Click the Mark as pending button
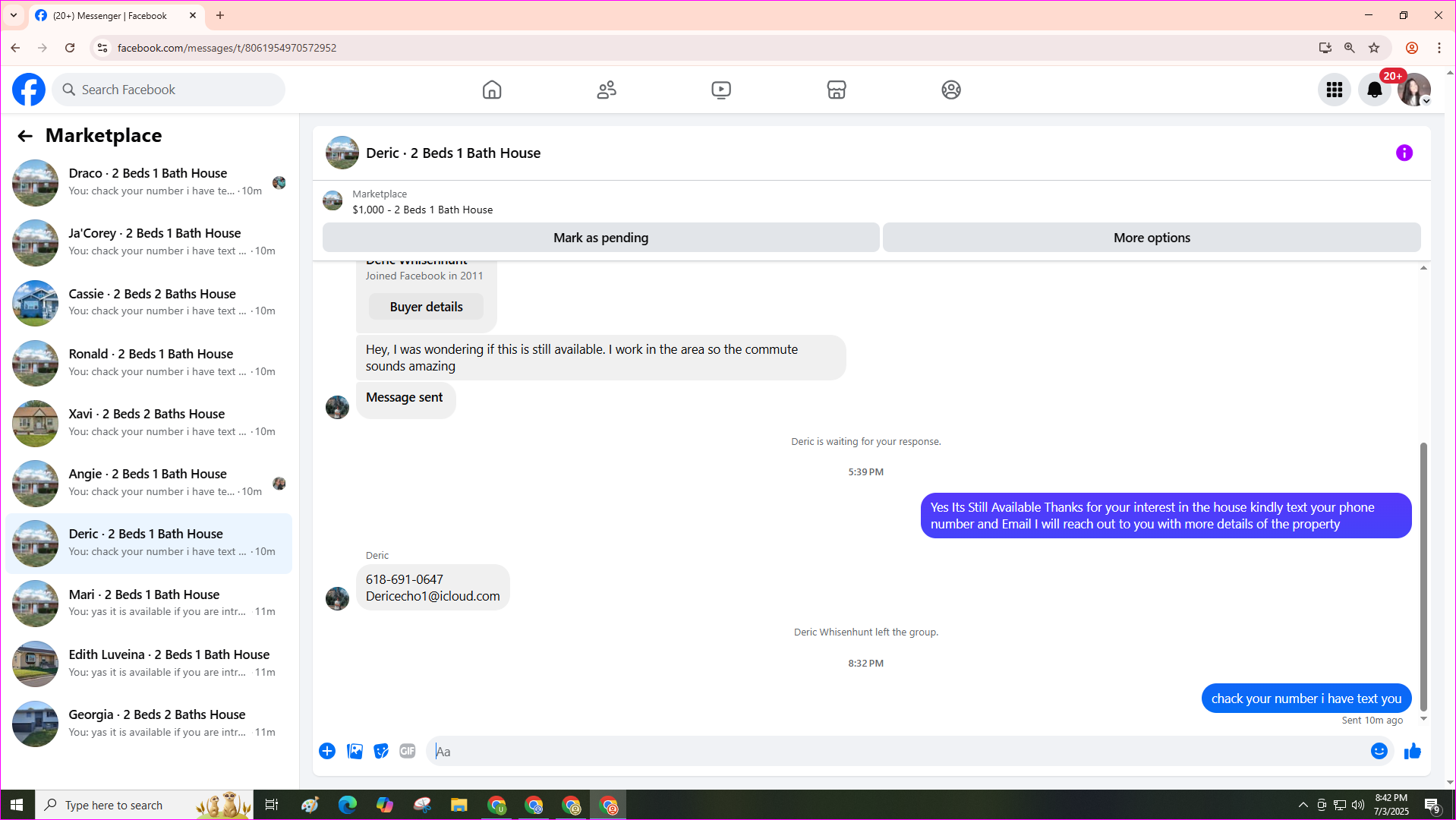 tap(600, 238)
